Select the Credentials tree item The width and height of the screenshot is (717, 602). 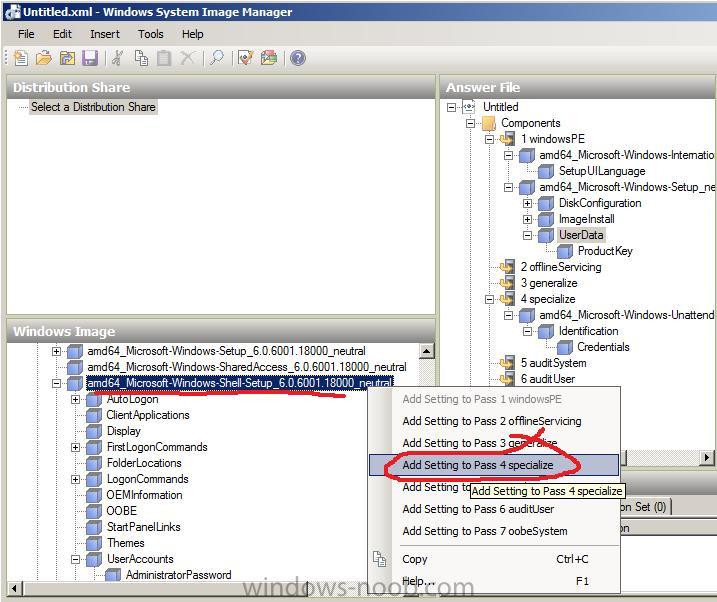click(x=603, y=347)
